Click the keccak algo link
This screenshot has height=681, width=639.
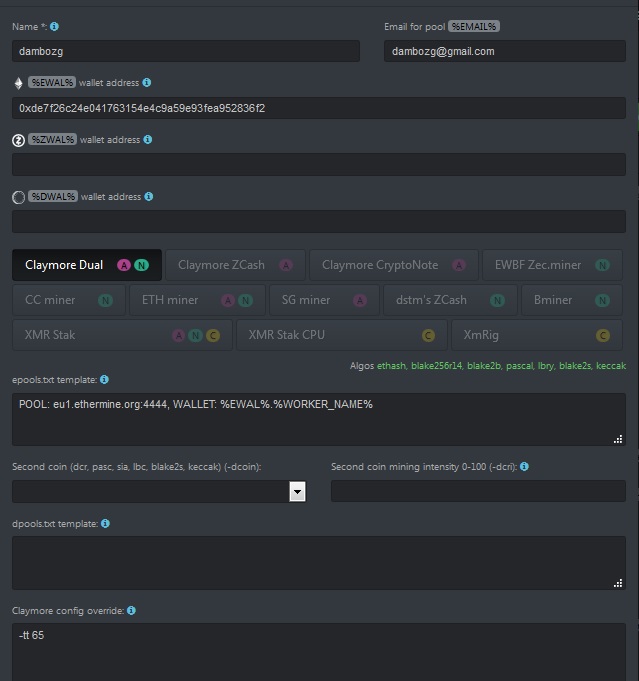pyautogui.click(x=610, y=366)
